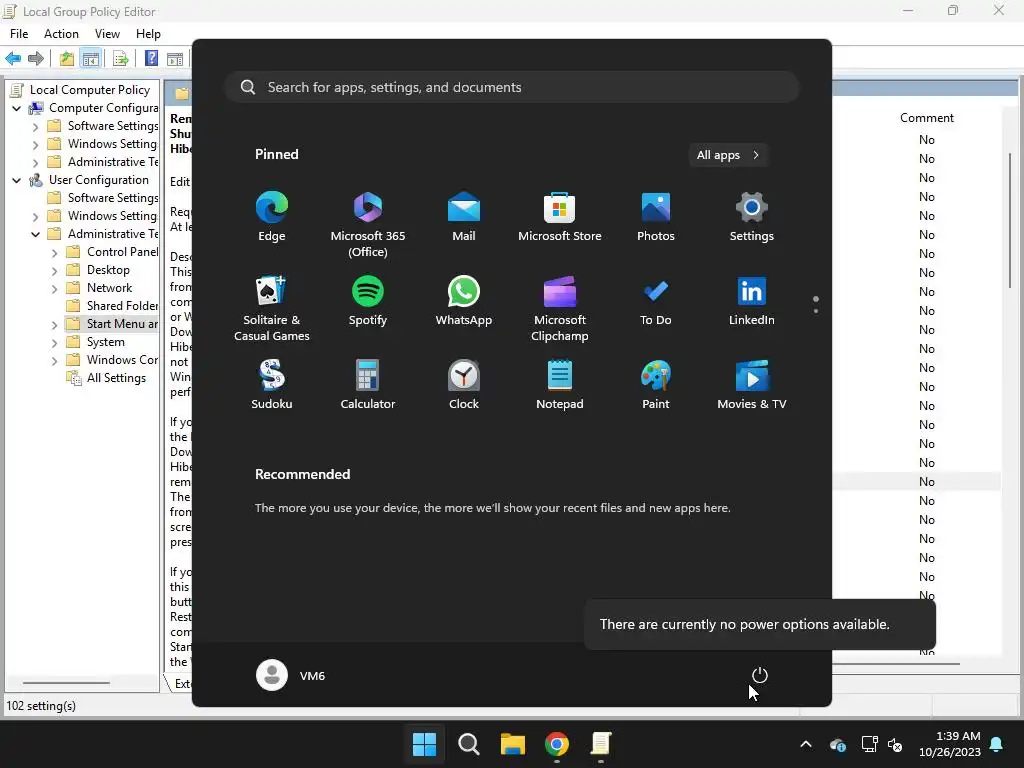Open the Calculator app
Image resolution: width=1024 pixels, height=768 pixels.
tap(368, 385)
